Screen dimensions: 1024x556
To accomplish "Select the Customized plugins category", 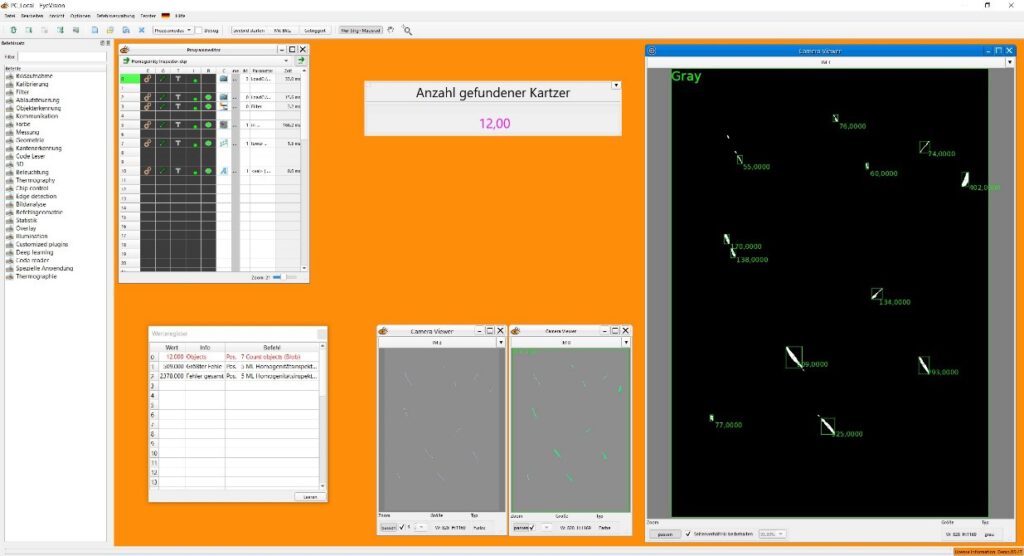I will 41,244.
